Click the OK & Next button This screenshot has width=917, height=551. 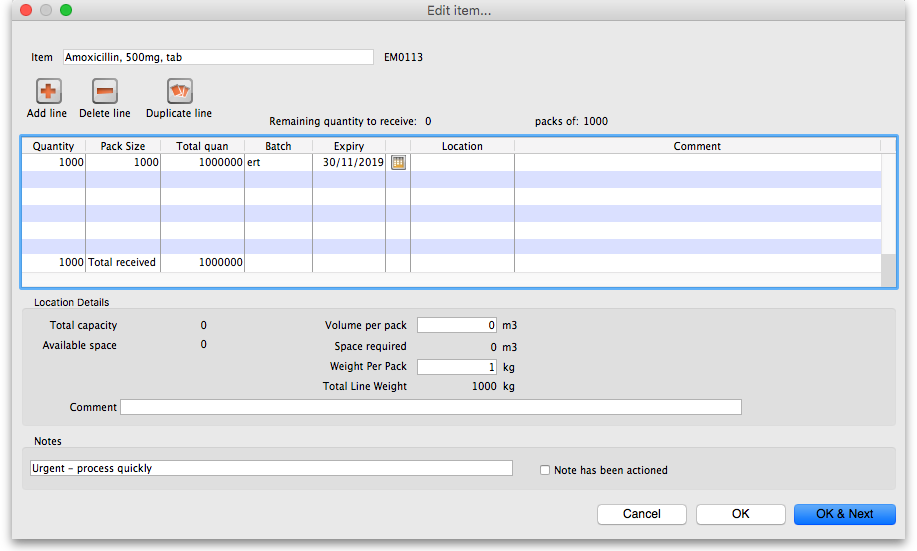coord(844,514)
